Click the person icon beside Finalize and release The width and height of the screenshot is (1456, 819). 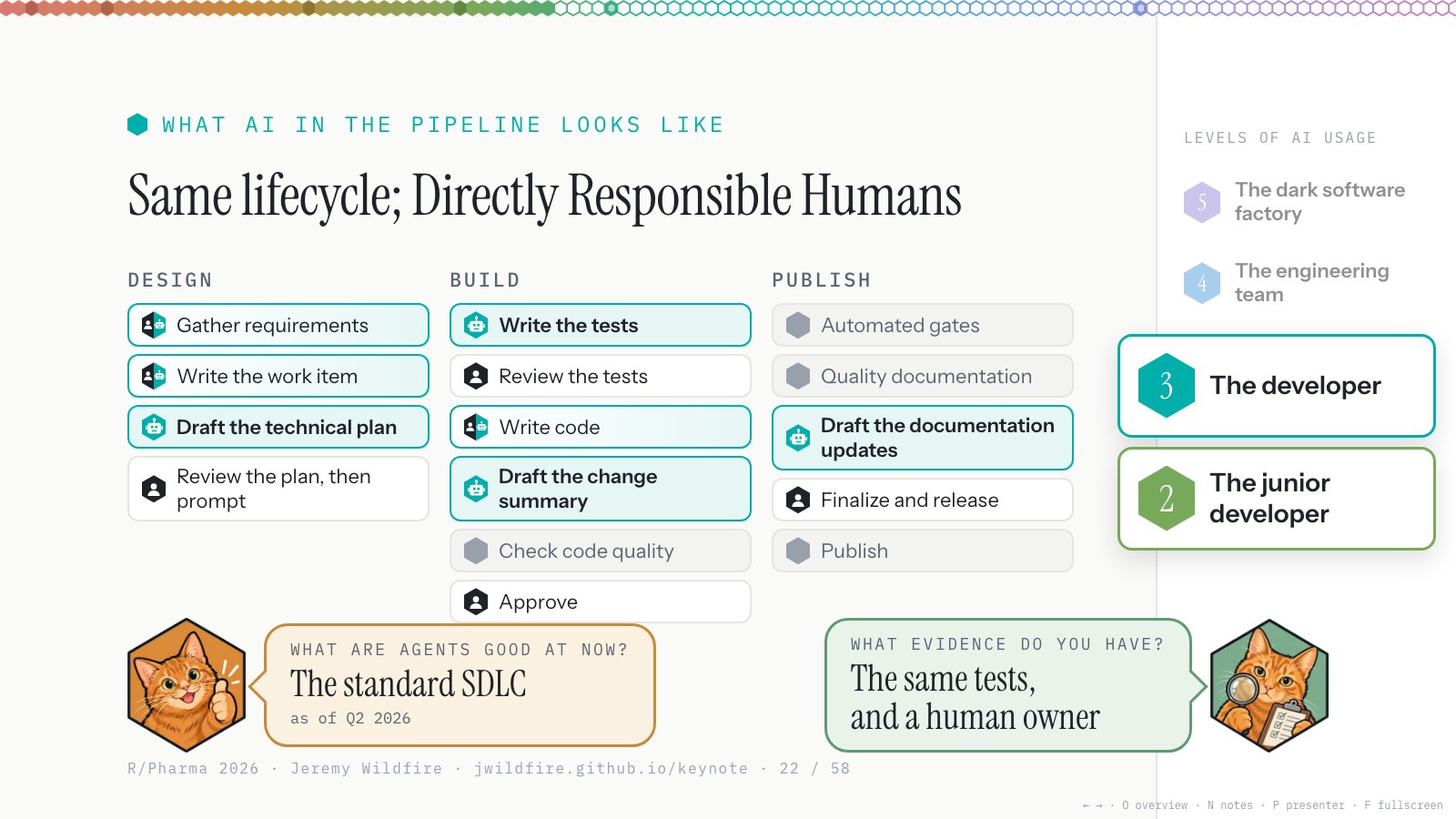798,500
